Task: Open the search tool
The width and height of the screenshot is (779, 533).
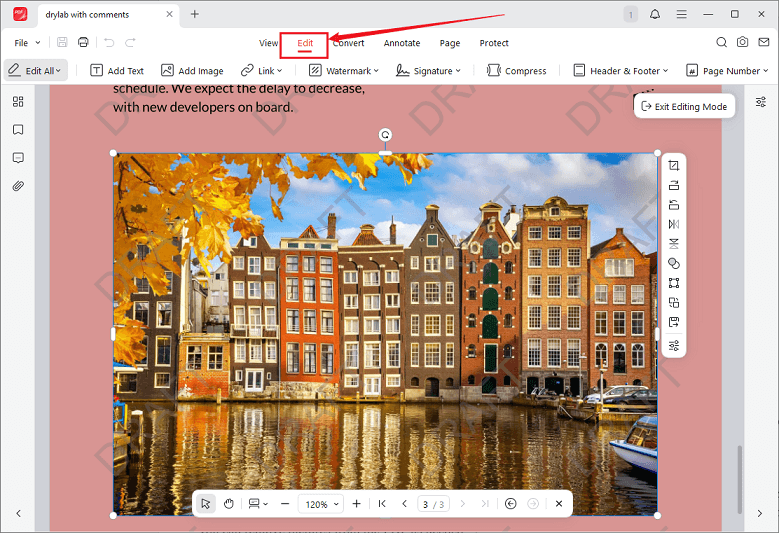Action: [721, 42]
